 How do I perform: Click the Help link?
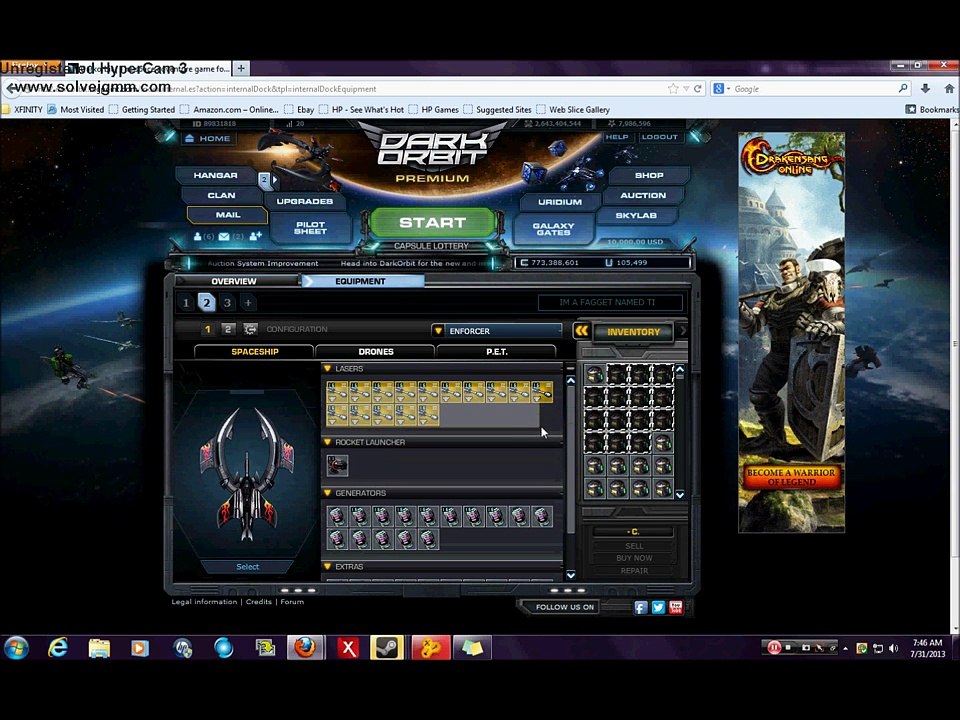point(617,137)
